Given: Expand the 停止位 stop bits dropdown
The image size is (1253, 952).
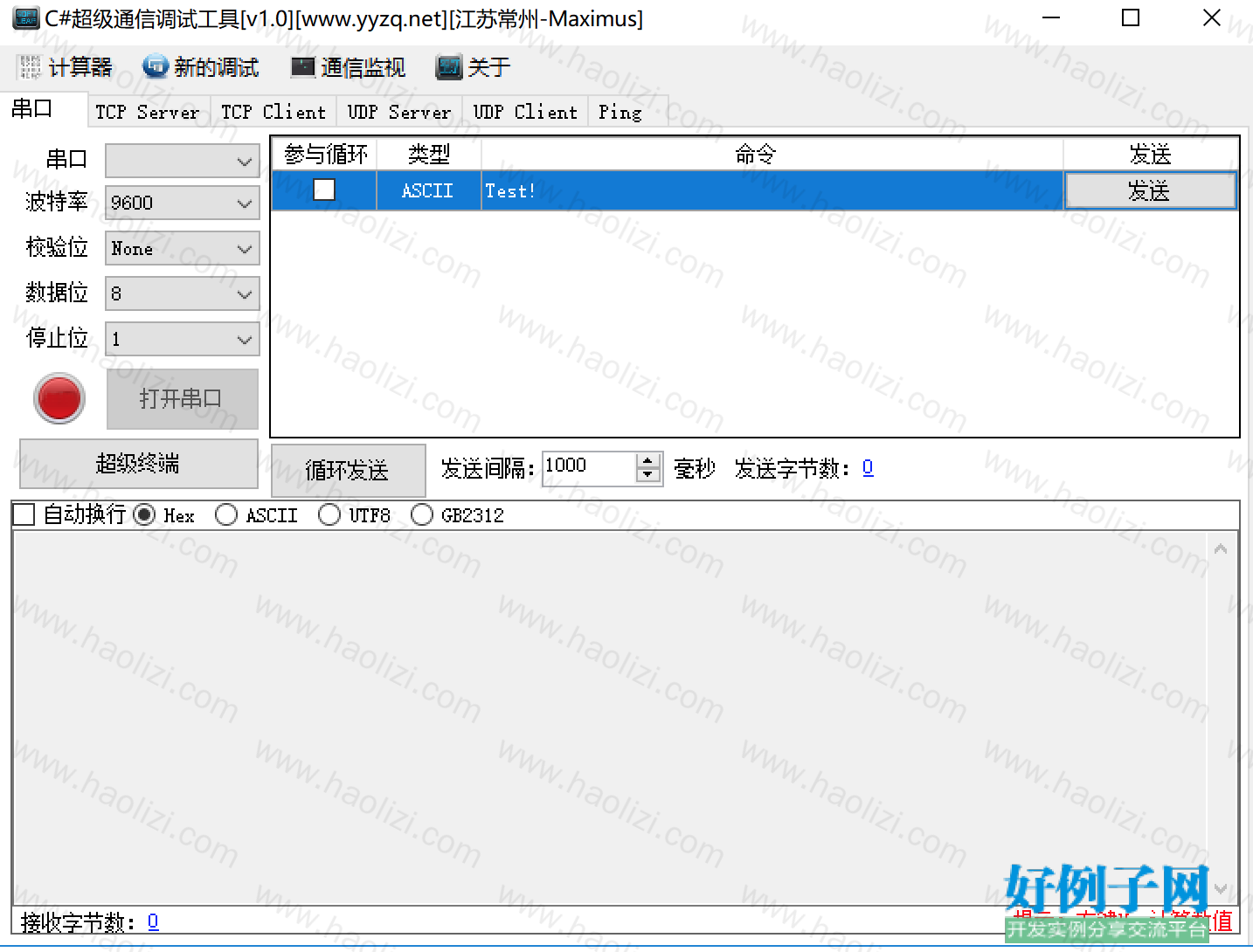Looking at the screenshot, I should click(183, 339).
